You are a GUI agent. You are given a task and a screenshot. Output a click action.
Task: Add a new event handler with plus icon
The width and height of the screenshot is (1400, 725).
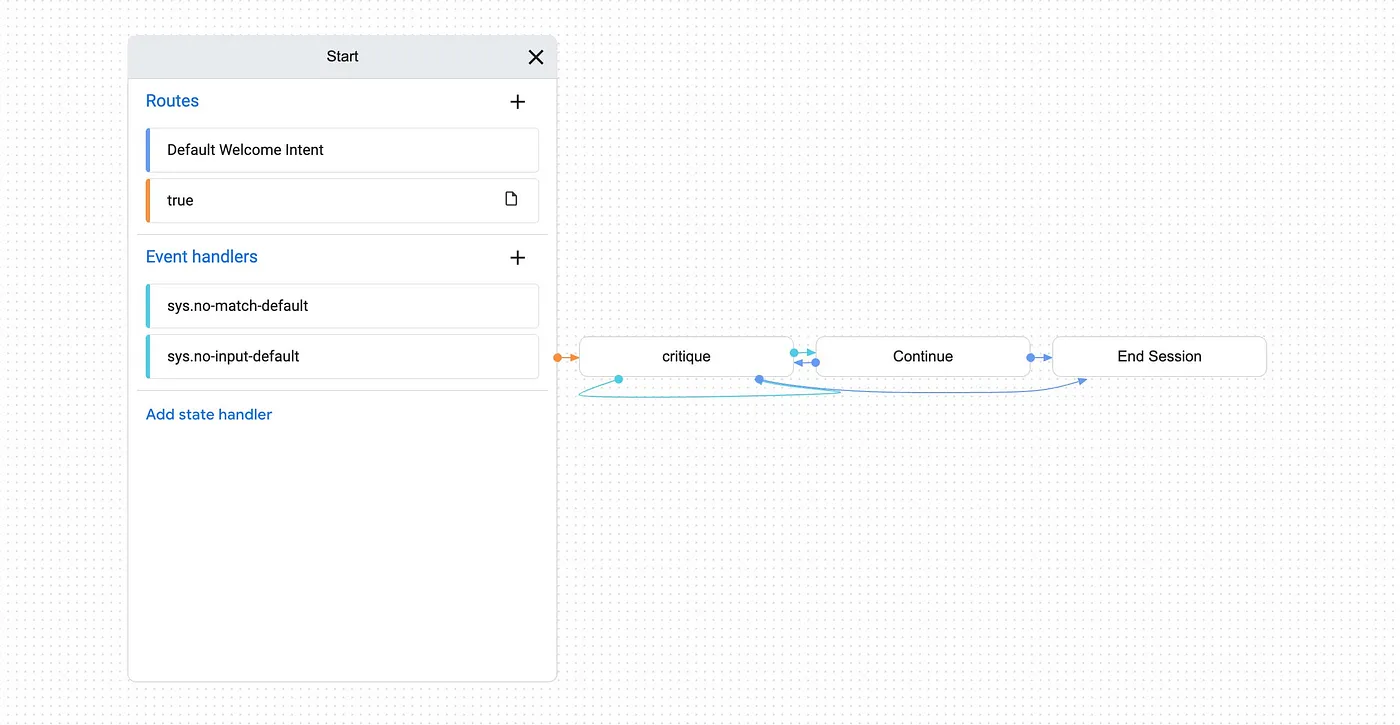(x=517, y=257)
